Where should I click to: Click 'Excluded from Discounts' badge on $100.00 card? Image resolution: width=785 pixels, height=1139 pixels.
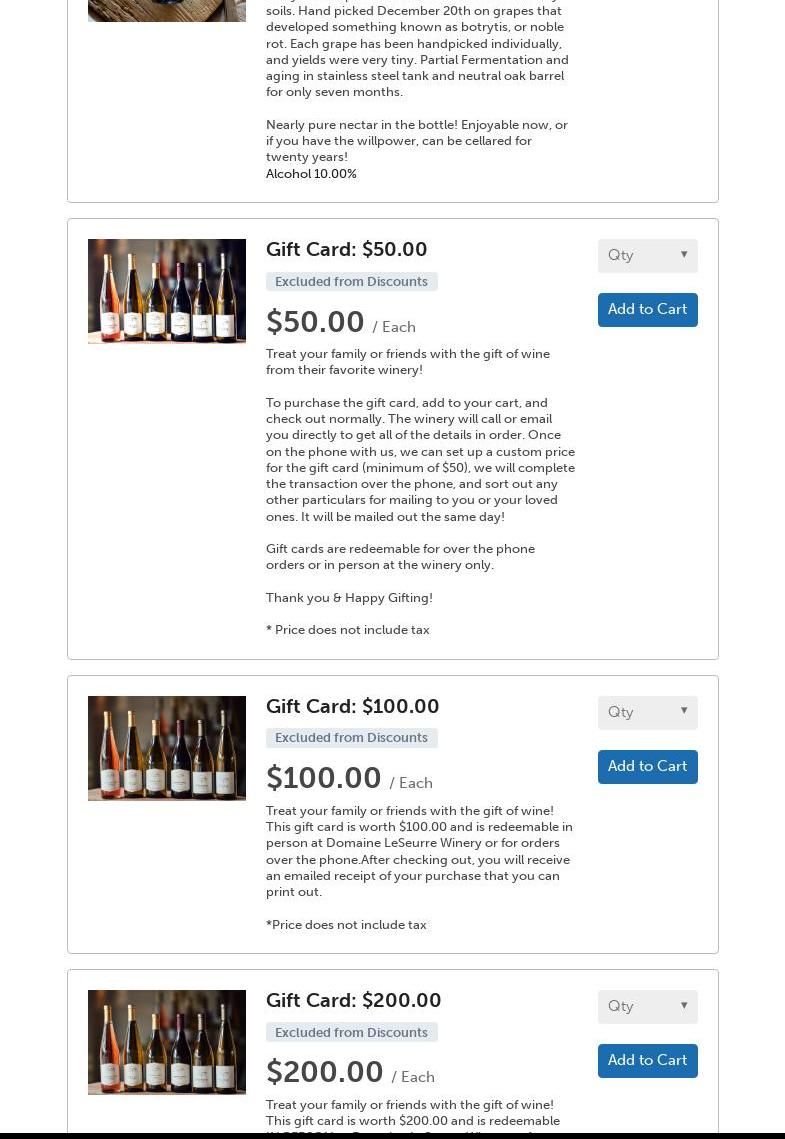click(351, 737)
